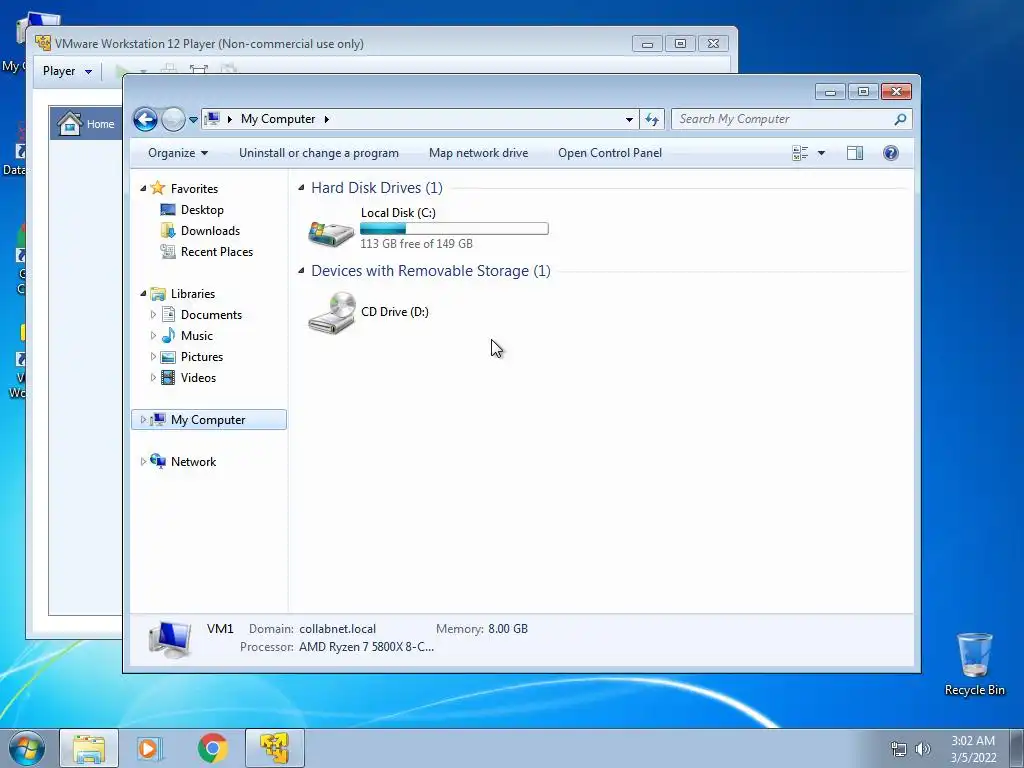Expand the My Computer tree node
The image size is (1024, 768).
143,420
